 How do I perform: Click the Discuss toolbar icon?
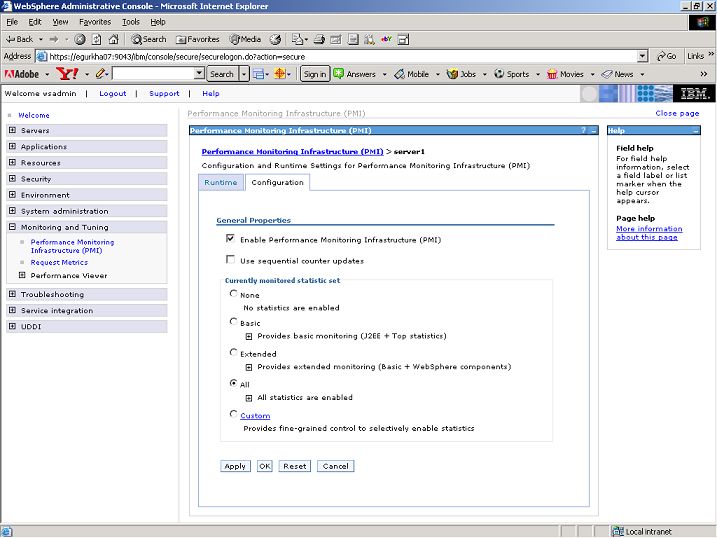(x=353, y=39)
